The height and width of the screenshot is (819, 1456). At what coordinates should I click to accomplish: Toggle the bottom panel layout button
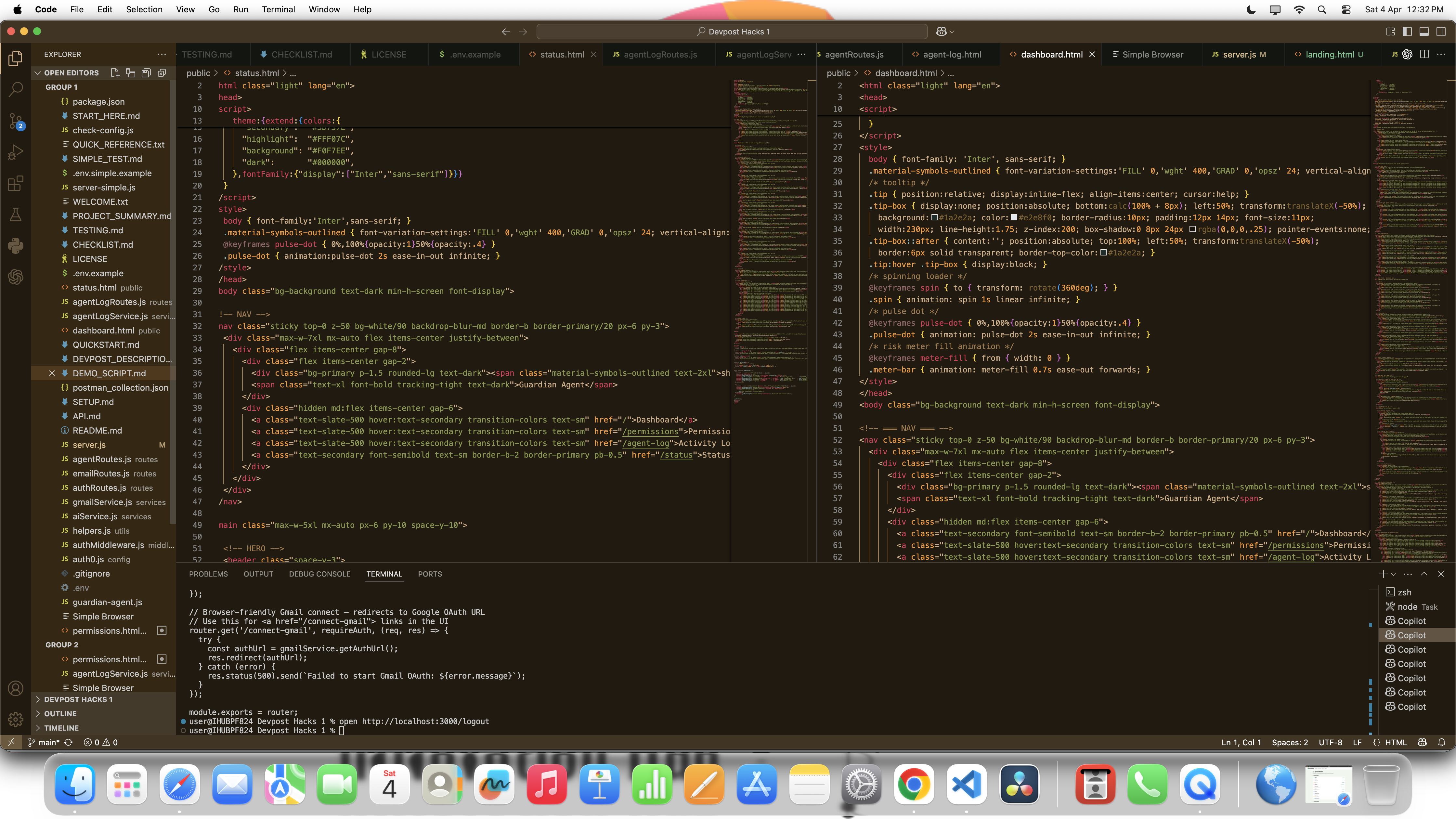click(1424, 32)
